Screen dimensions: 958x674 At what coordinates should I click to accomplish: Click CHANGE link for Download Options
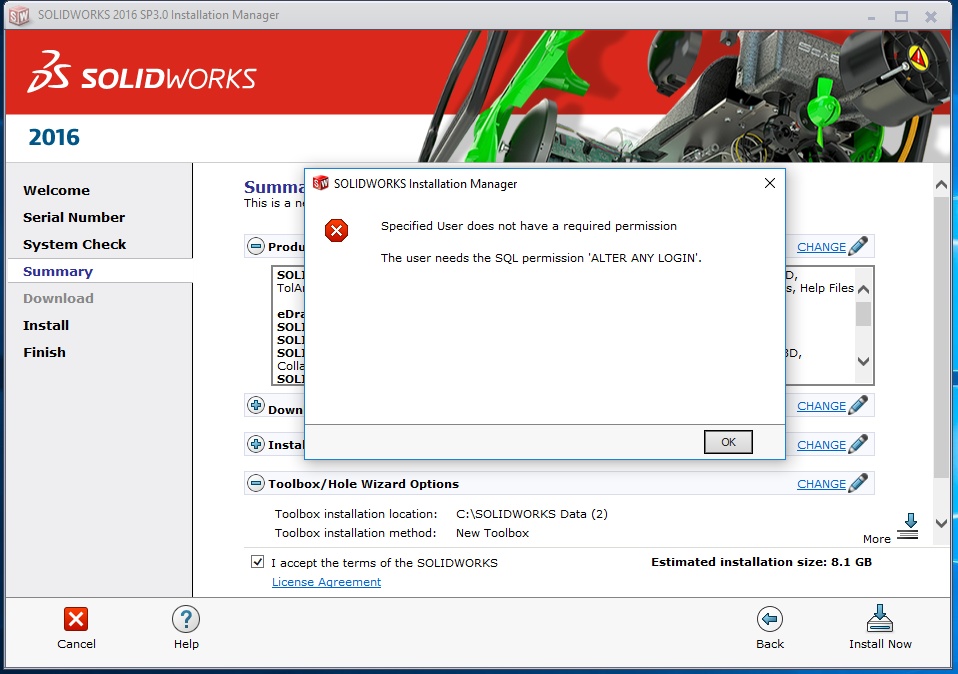tap(821, 406)
